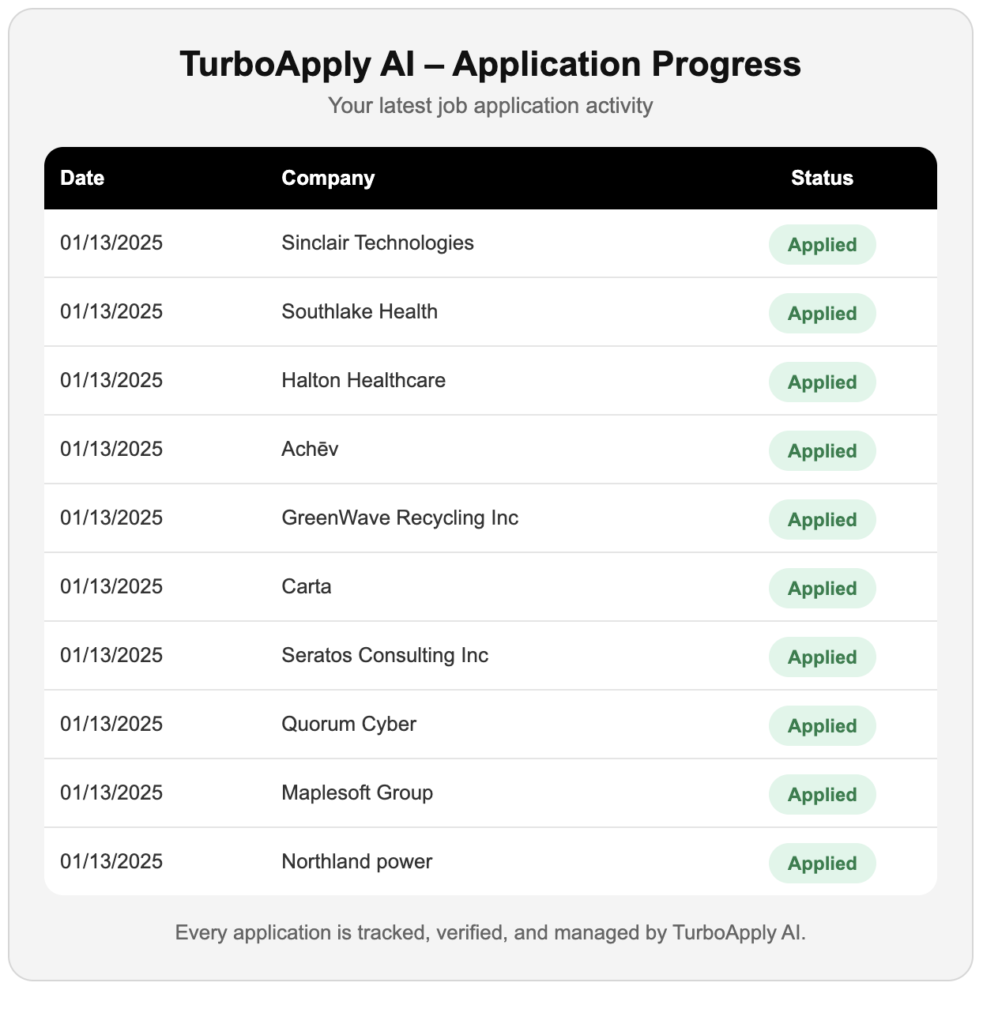Click the Halton Healthcare company name
Viewport: 983px width, 1024px height.
(363, 381)
